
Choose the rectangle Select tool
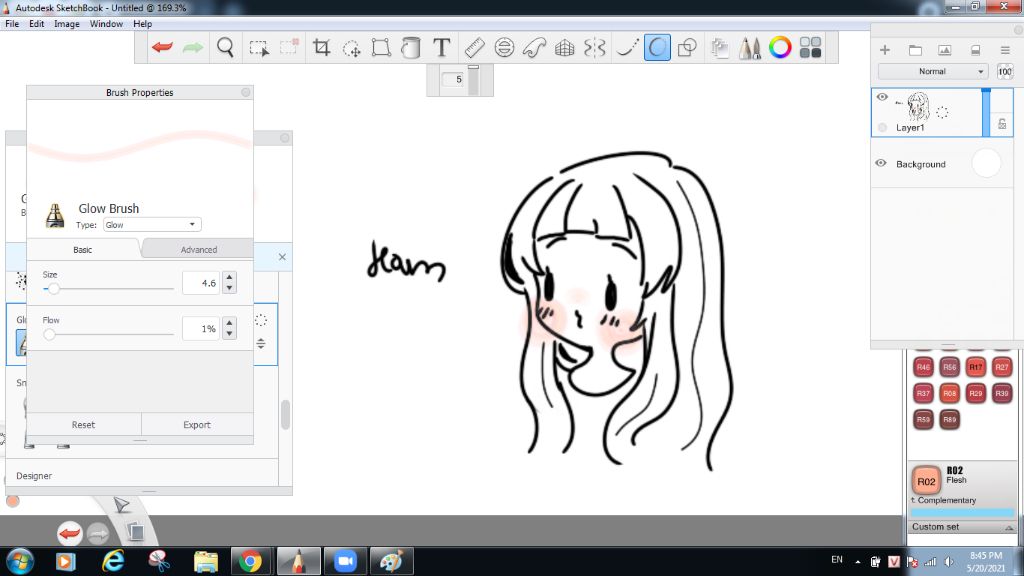(259, 48)
